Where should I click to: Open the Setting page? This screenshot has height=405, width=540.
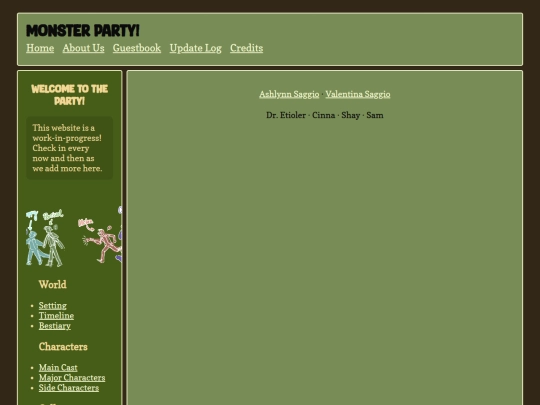53,305
